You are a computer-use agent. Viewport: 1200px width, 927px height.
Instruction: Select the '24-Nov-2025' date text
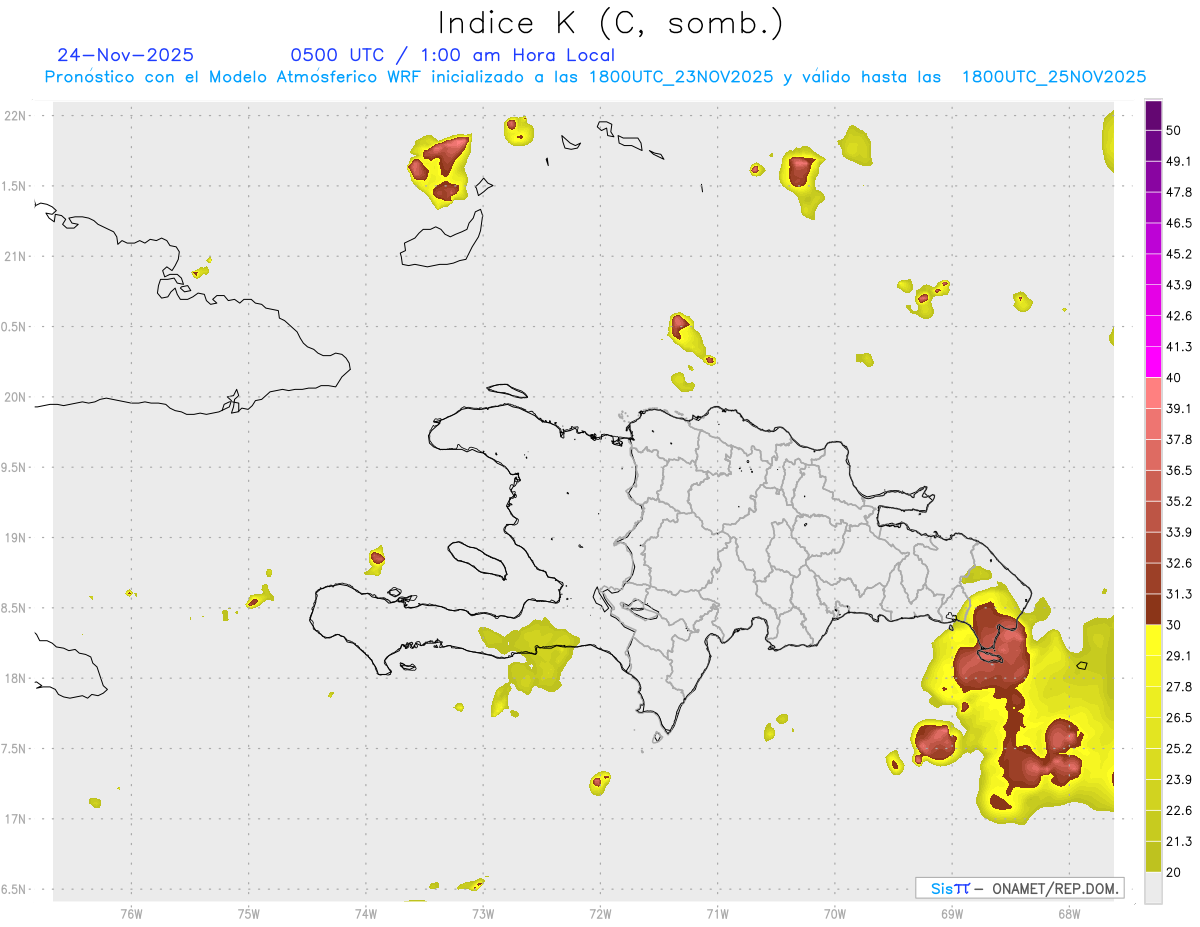pyautogui.click(x=126, y=55)
